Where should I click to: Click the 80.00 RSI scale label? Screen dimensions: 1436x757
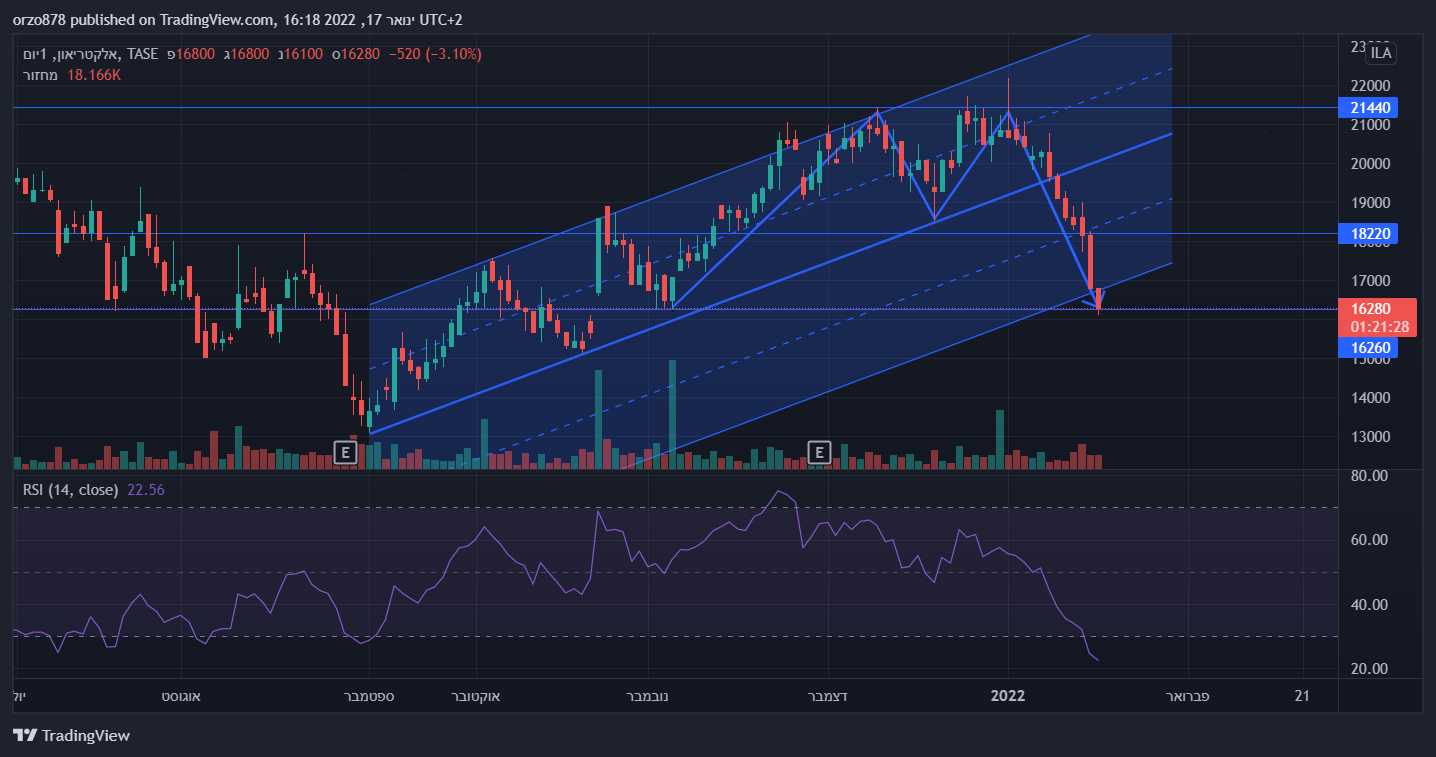click(x=1368, y=476)
